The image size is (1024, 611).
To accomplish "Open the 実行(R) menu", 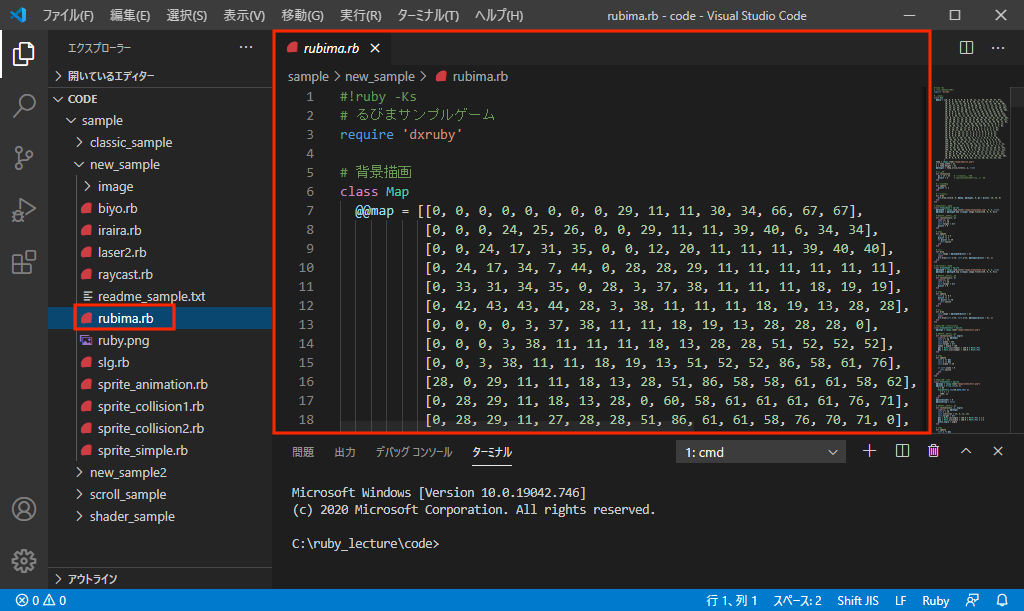I will [360, 15].
